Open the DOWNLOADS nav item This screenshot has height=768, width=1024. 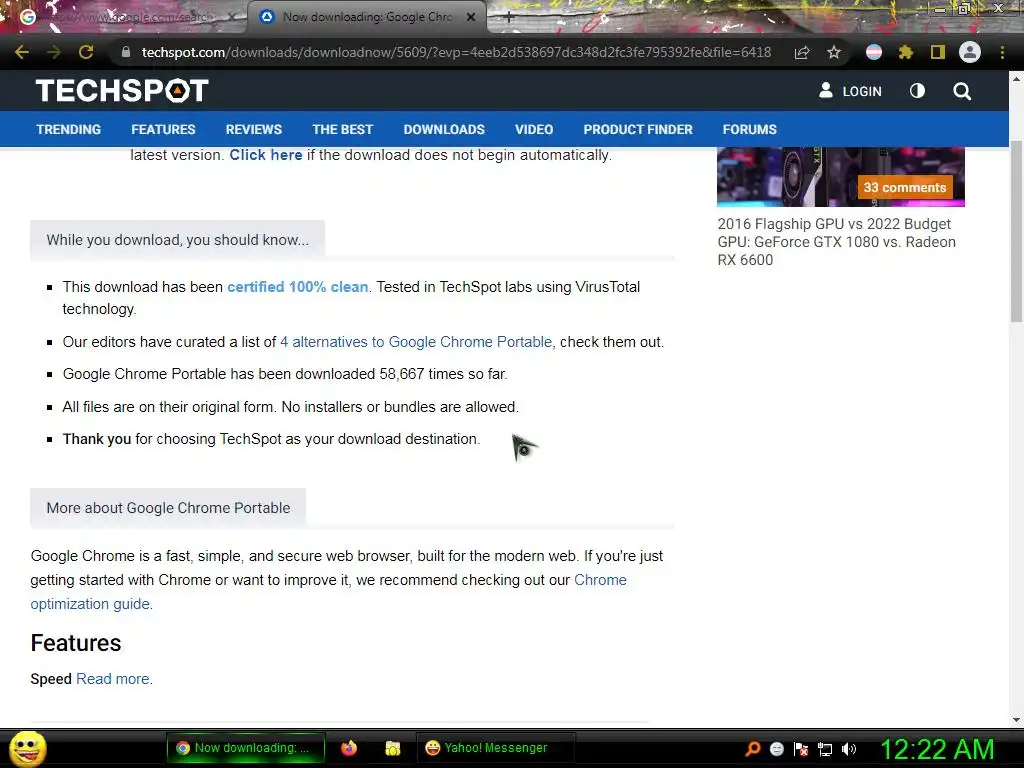coord(444,129)
